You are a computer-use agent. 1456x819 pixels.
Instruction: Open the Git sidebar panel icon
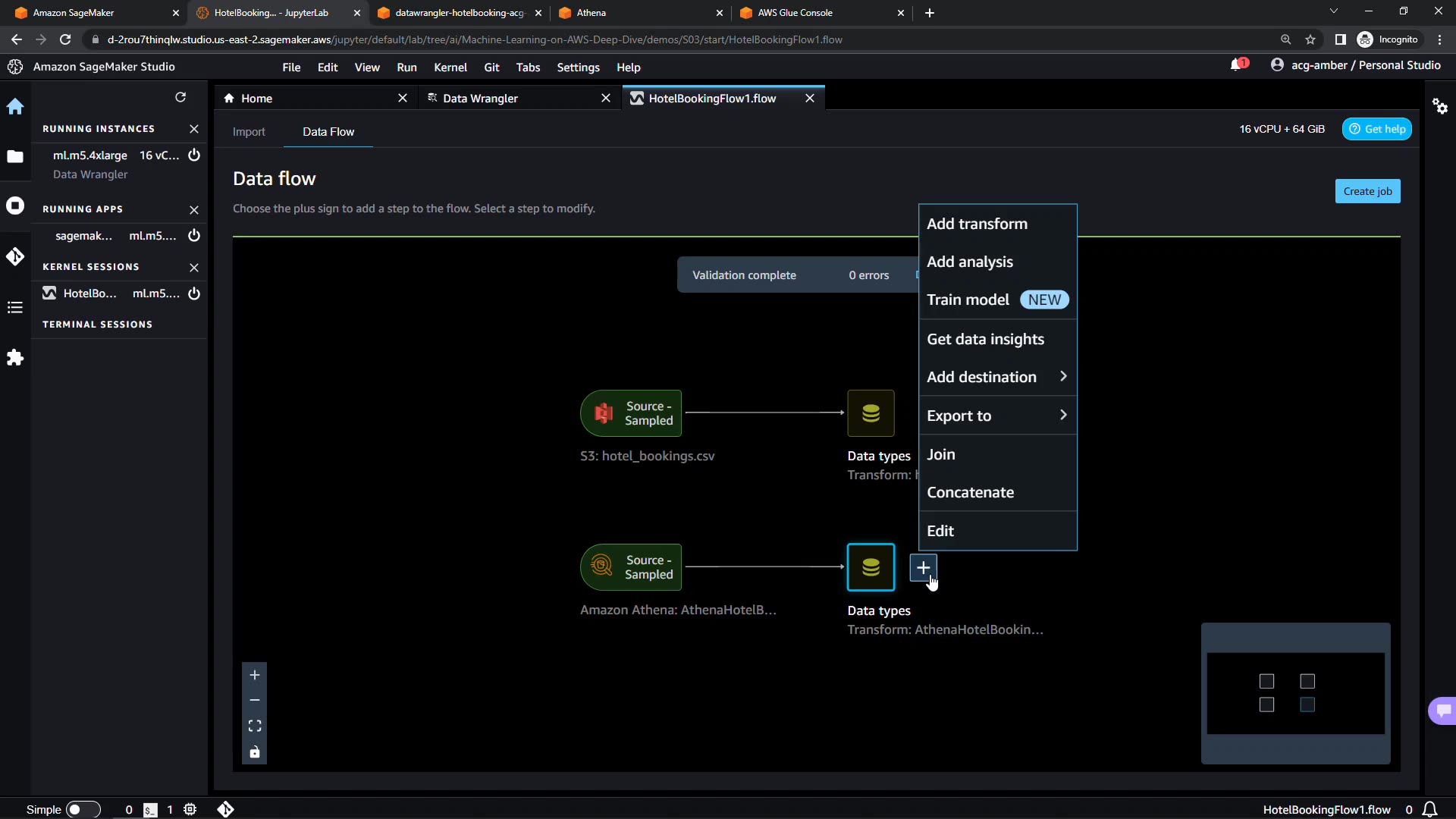pyautogui.click(x=15, y=256)
